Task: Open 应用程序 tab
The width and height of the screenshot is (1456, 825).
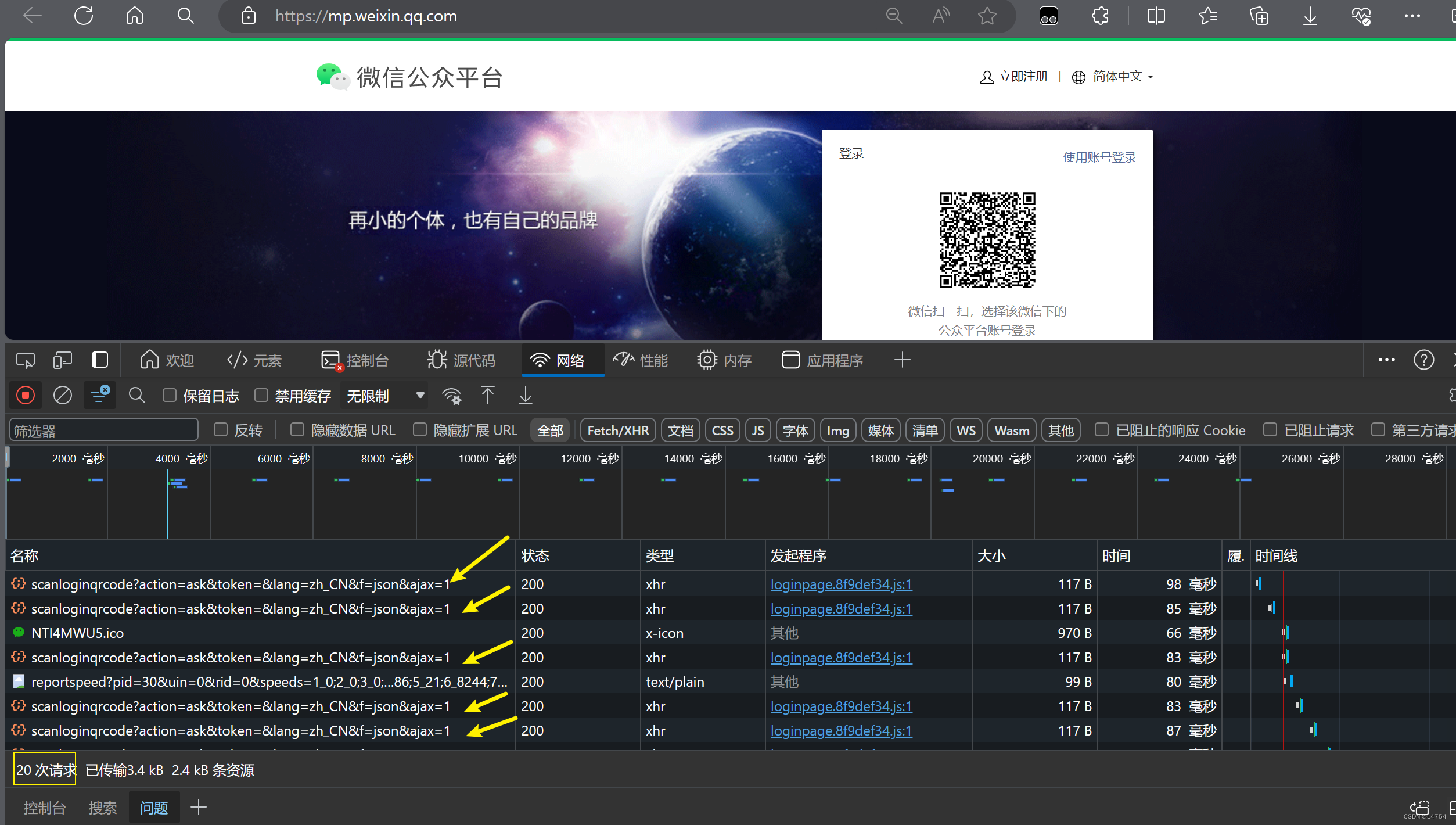Action: (822, 361)
